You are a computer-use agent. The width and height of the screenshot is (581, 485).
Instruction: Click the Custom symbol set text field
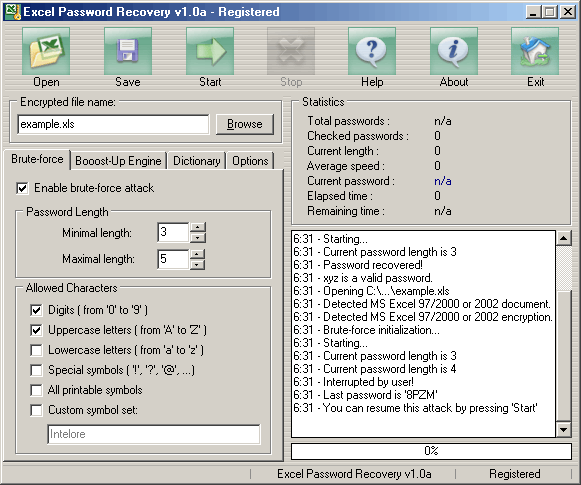click(x=154, y=434)
